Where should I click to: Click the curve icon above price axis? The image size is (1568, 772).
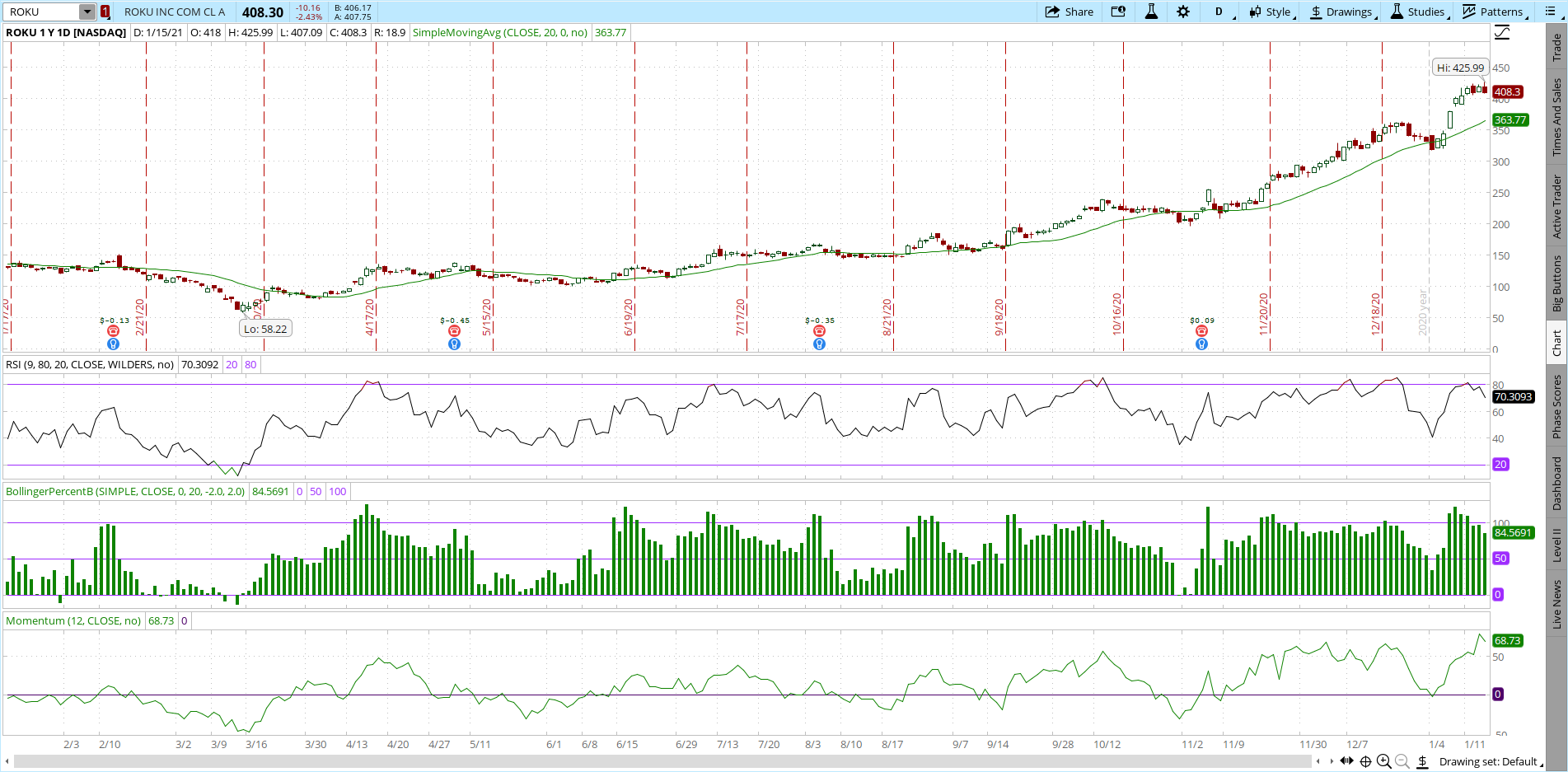click(1502, 33)
